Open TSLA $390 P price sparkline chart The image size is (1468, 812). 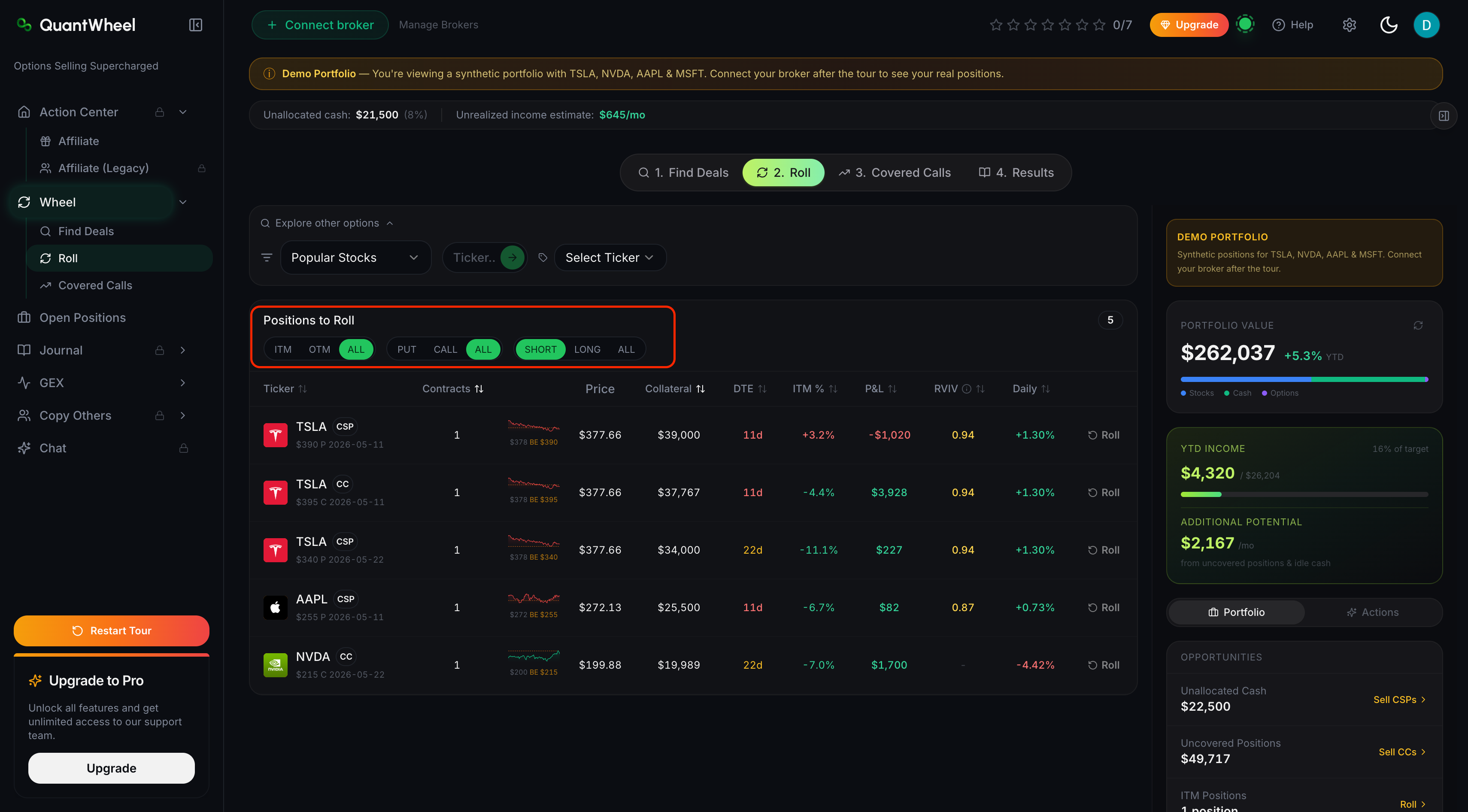click(534, 426)
